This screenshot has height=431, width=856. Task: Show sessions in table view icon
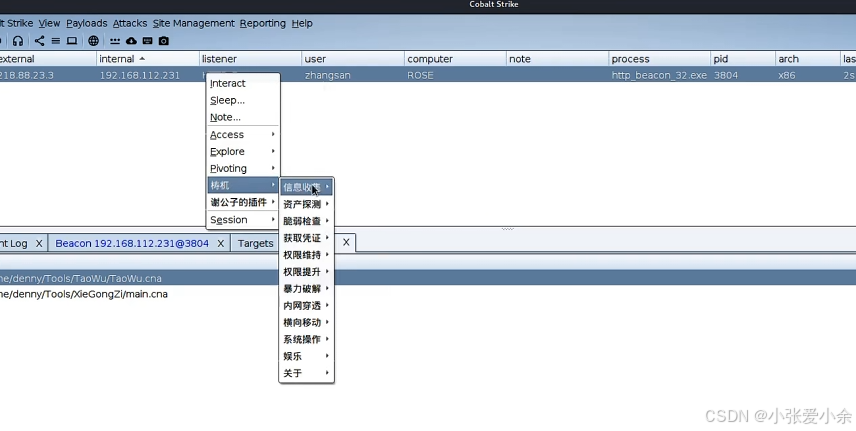pos(56,41)
